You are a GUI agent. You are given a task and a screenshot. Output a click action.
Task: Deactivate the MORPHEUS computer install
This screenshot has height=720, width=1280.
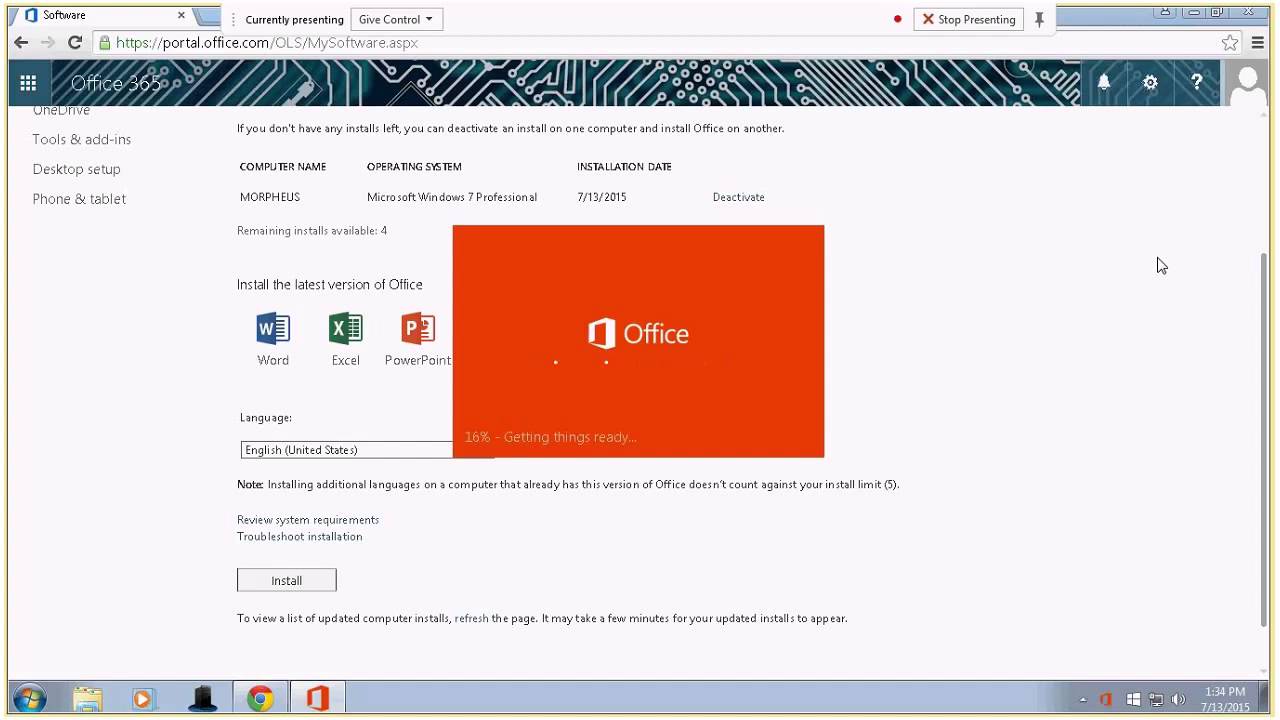(738, 197)
